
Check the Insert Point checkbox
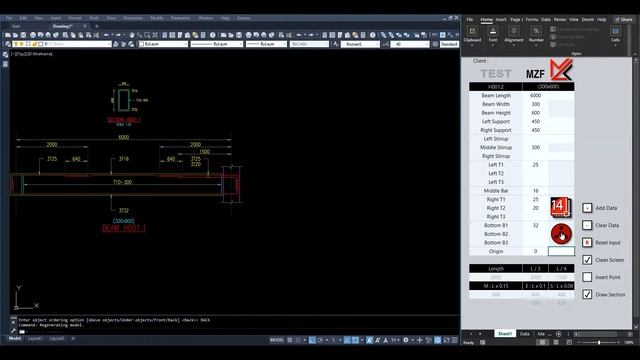(x=587, y=277)
